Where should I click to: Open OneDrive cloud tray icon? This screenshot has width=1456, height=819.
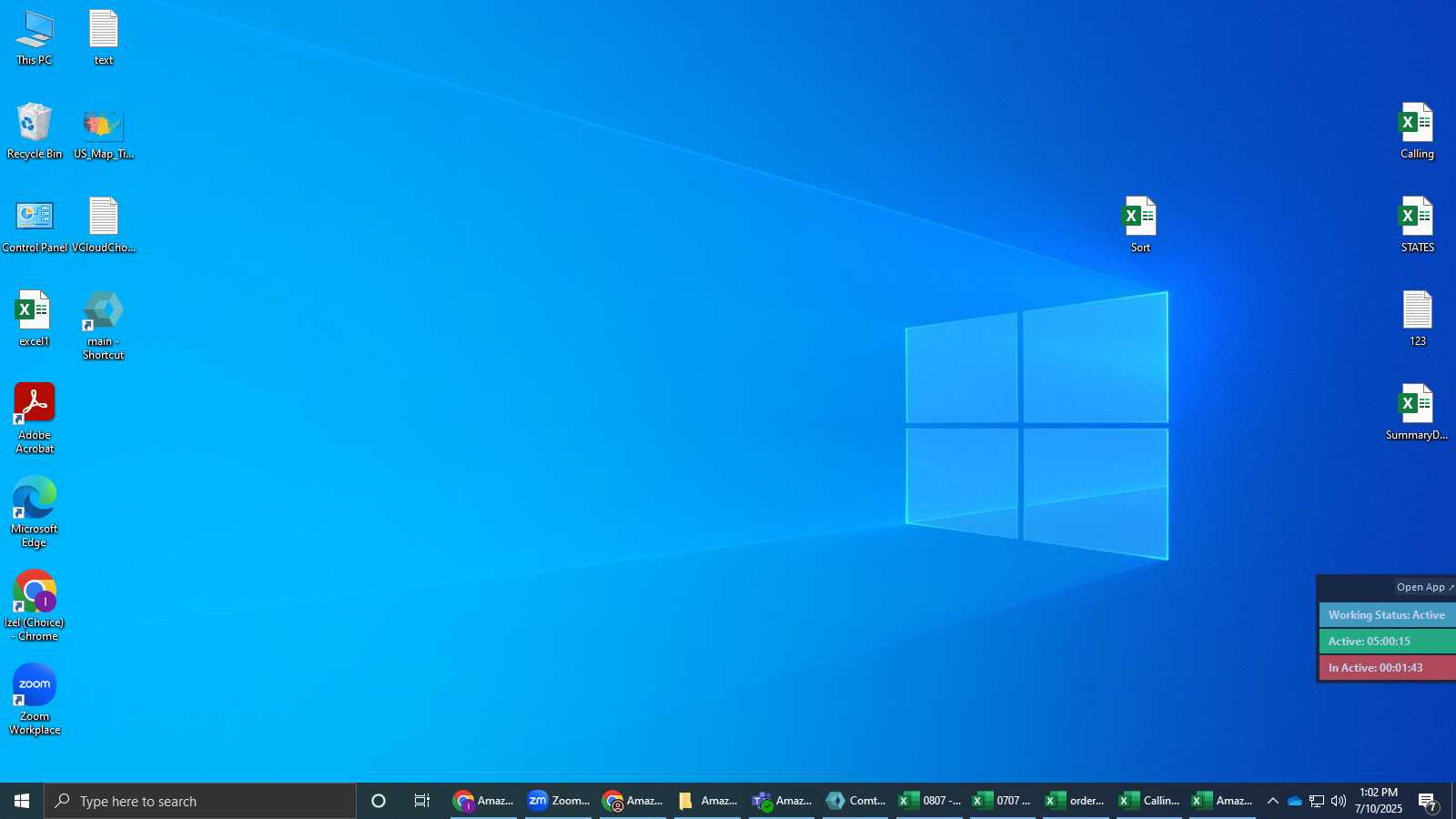tap(1294, 801)
